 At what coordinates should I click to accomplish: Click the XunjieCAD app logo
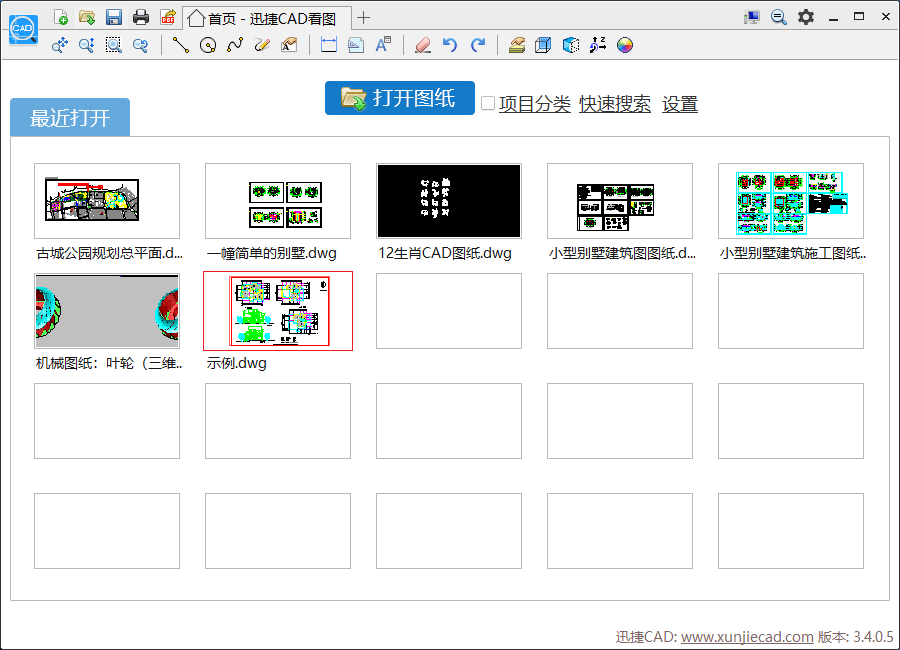(23, 29)
